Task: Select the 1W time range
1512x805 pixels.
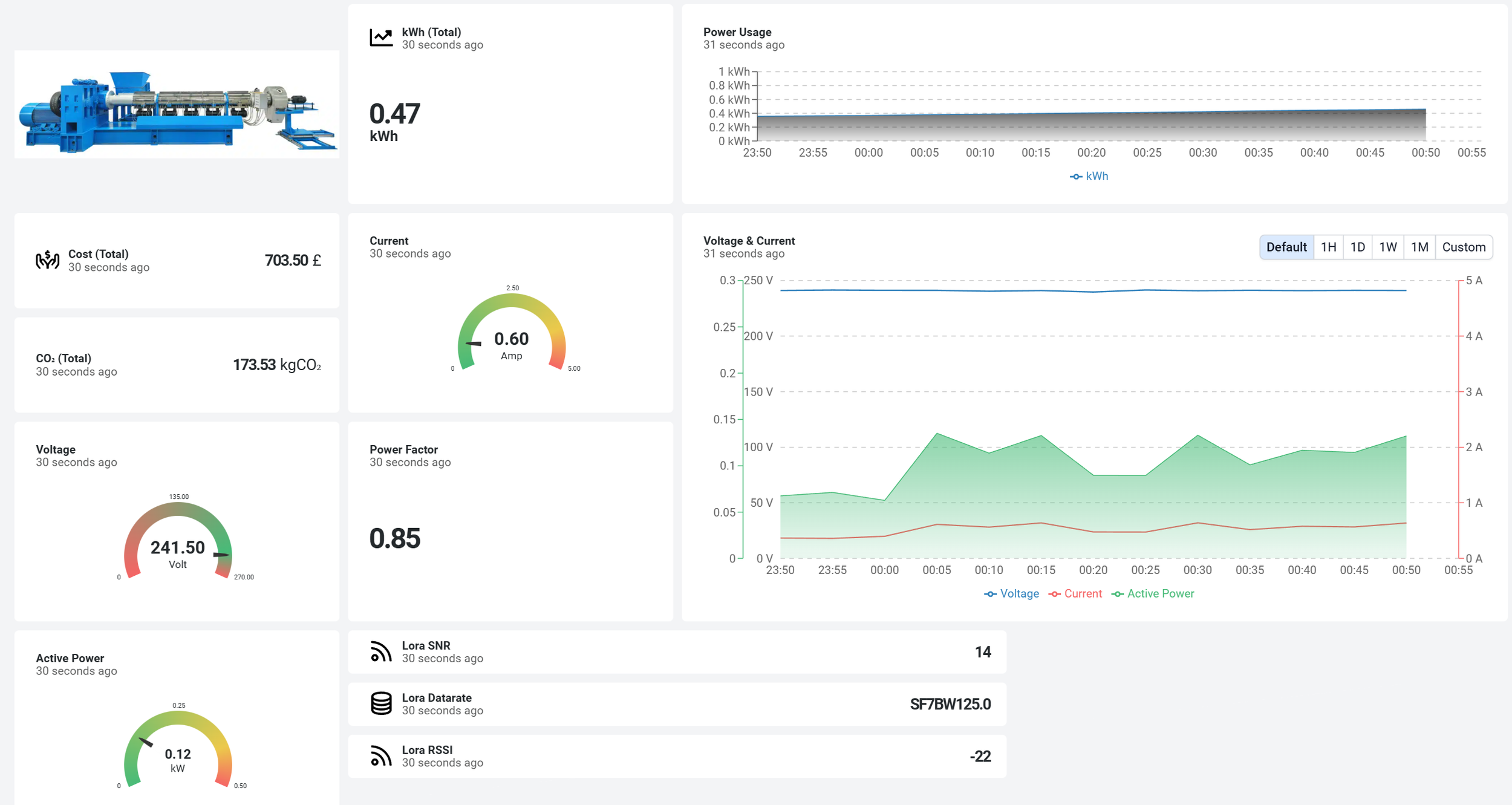Action: (x=1387, y=247)
